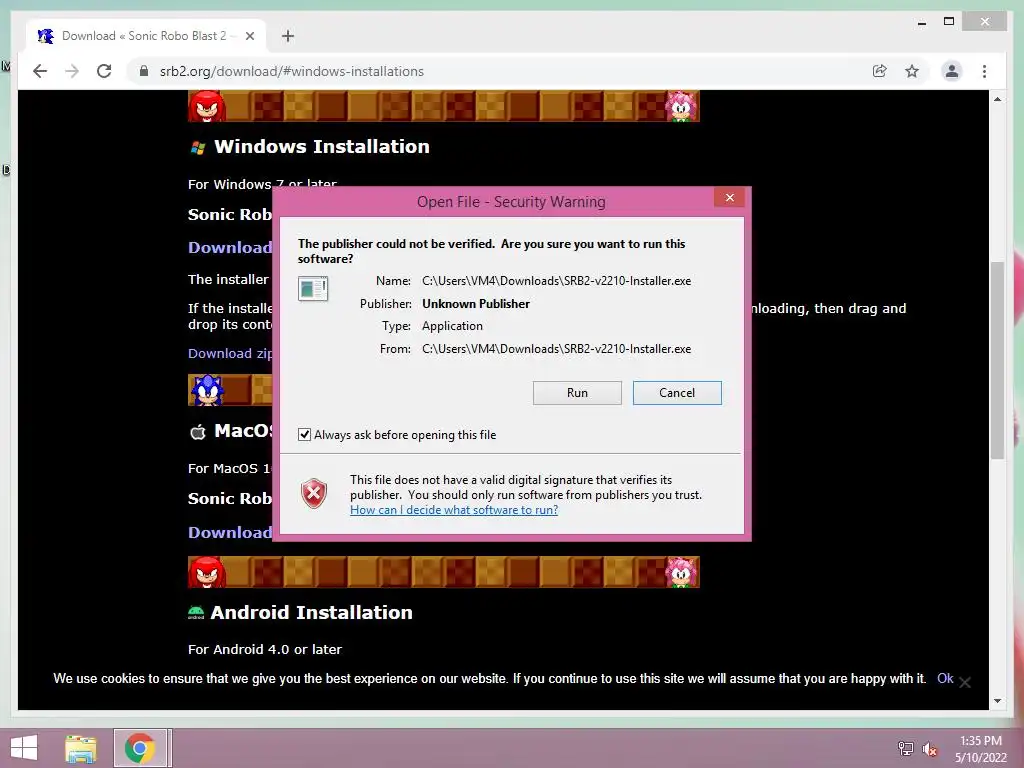
Task: Uncheck Always ask before opening this file
Action: (x=304, y=435)
